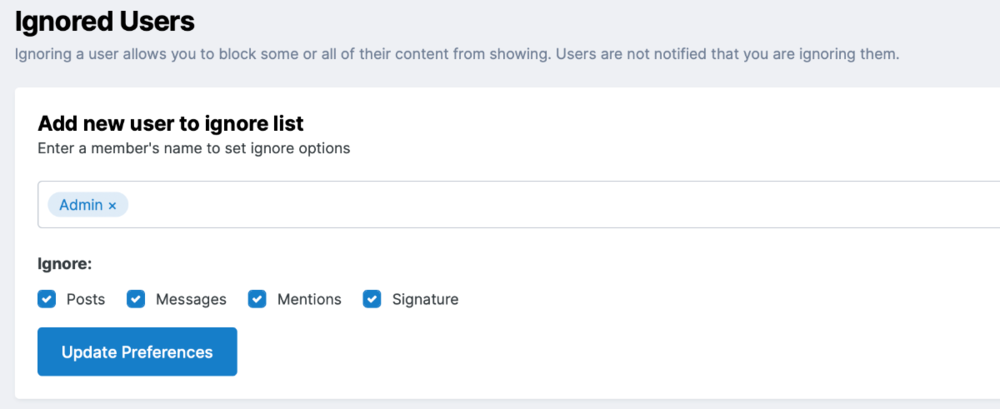
Task: Remove the Admin tag with its x
Action: pos(112,205)
